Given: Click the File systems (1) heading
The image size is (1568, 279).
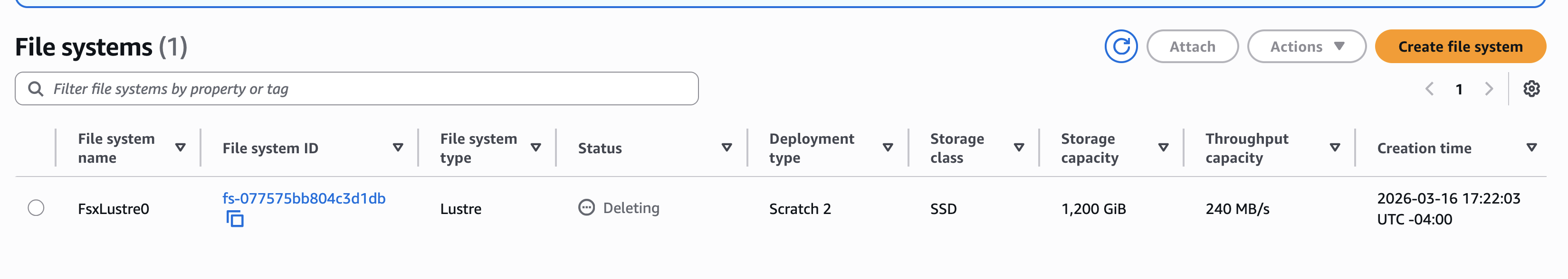Looking at the screenshot, I should point(101,47).
